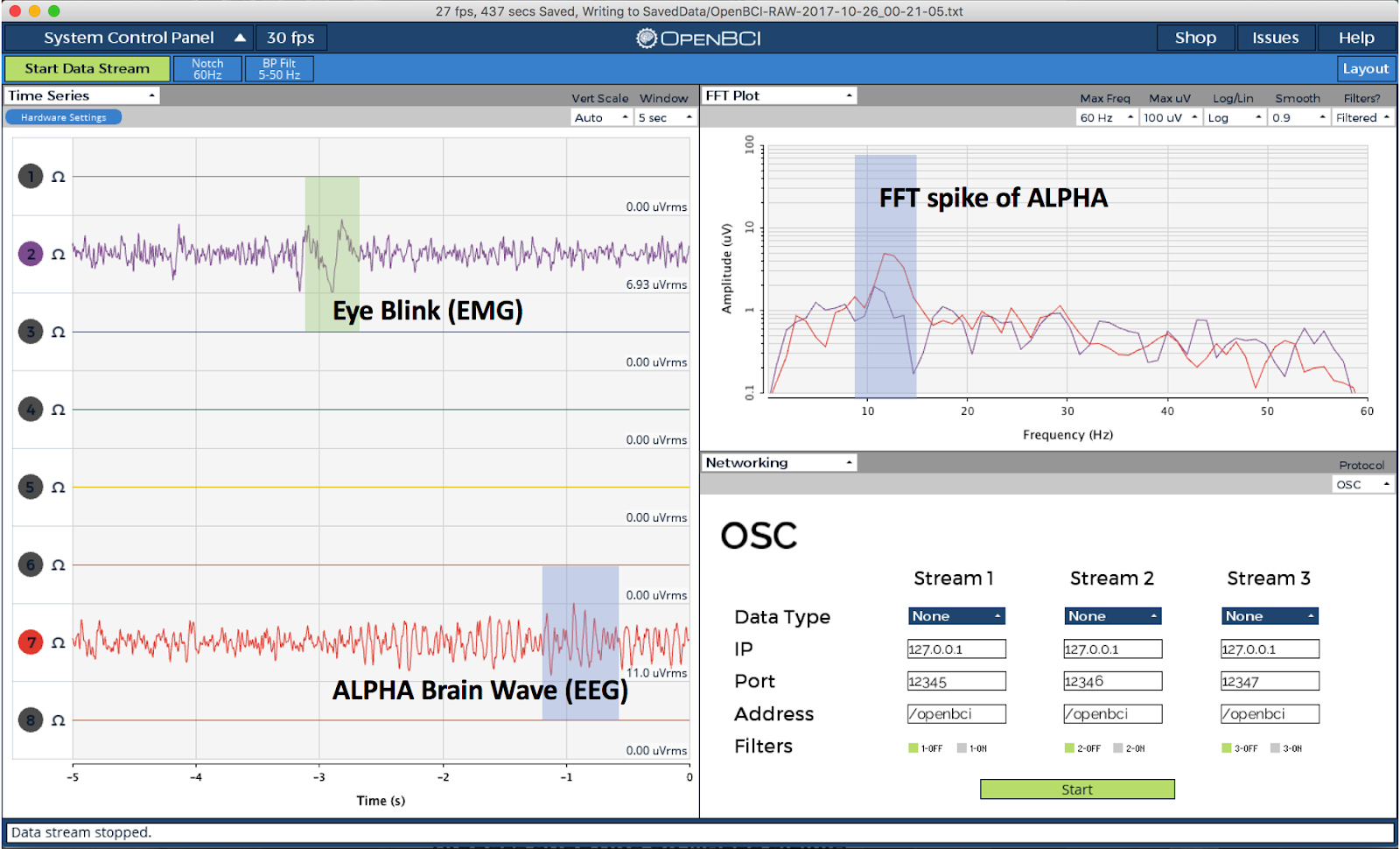Toggle the channel 3 number circle
The width and height of the screenshot is (1400, 849).
pyautogui.click(x=31, y=332)
